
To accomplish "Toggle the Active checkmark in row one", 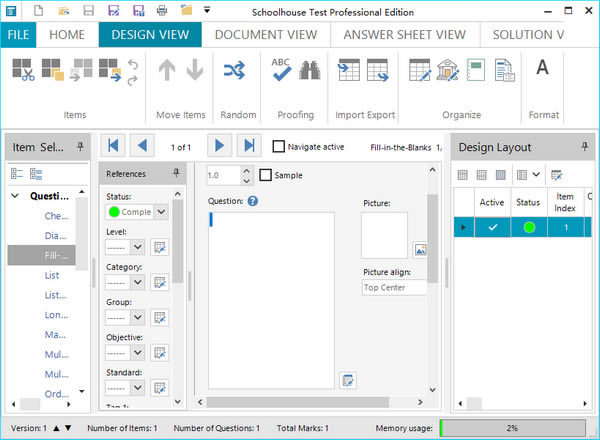I will tap(491, 227).
